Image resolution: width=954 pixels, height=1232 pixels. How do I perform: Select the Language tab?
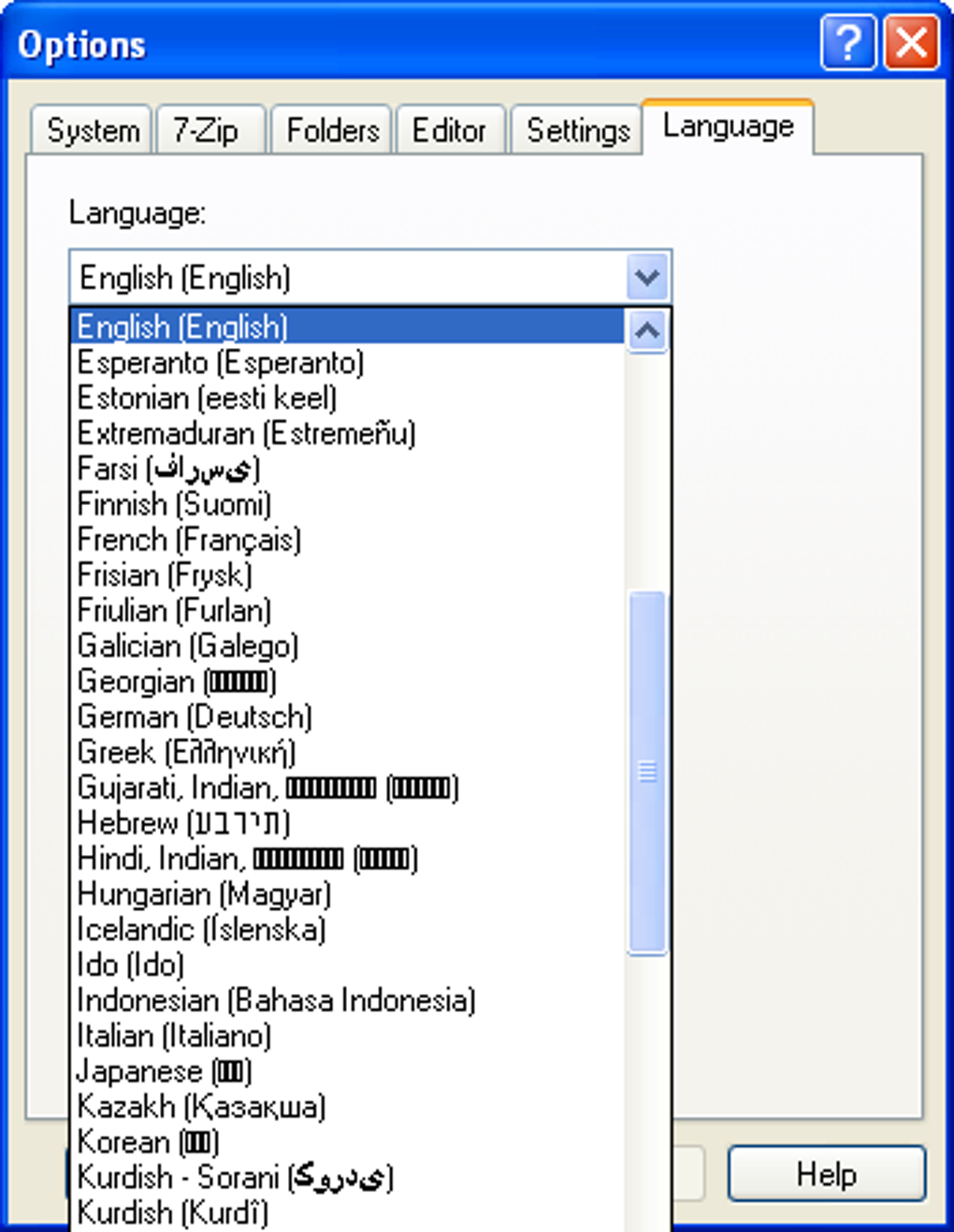click(x=728, y=126)
